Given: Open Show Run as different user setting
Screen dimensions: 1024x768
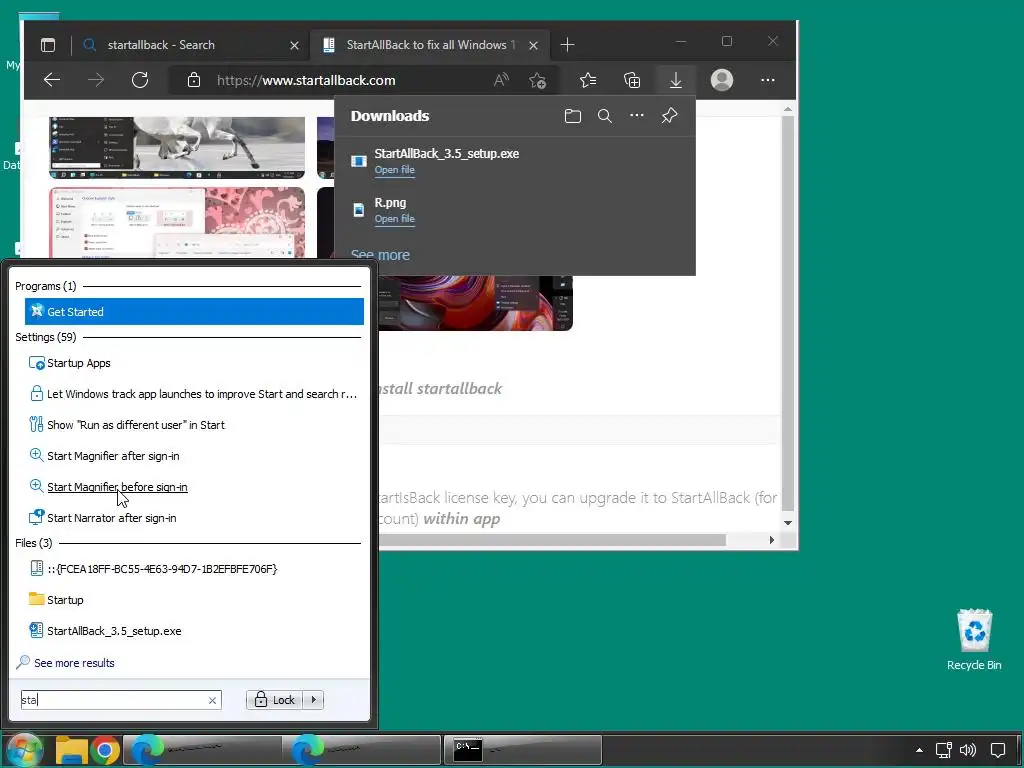Looking at the screenshot, I should point(194,425).
